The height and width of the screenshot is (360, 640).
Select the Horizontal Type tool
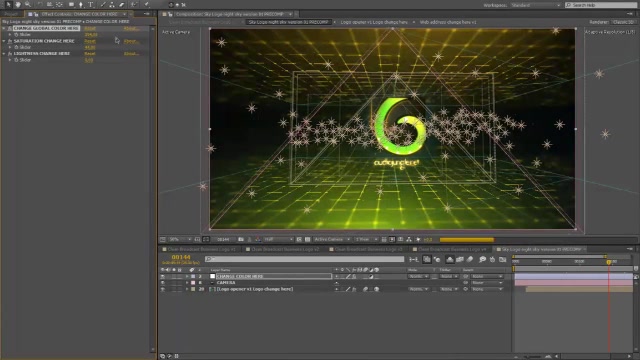click(91, 4)
